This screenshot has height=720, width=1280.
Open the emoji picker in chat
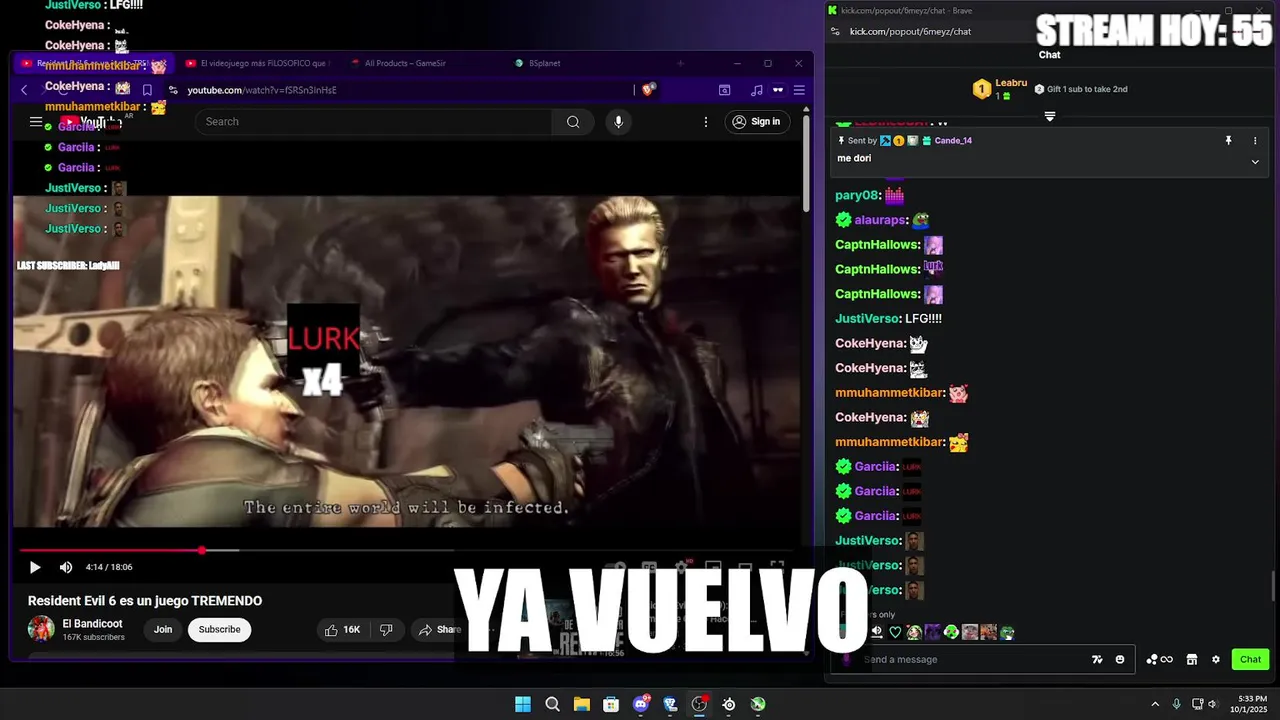click(1120, 659)
